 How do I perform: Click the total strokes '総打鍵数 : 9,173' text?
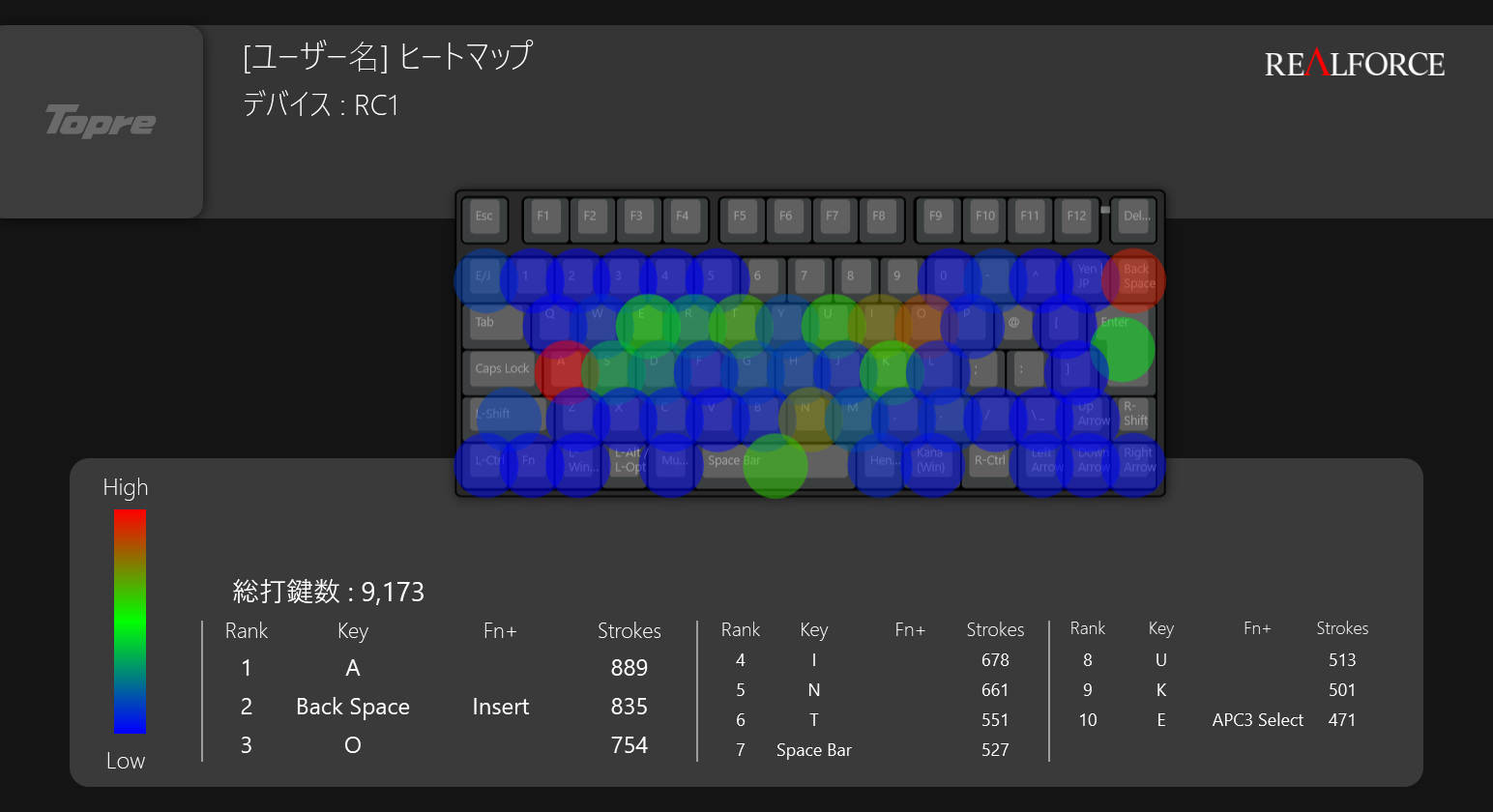[x=329, y=591]
